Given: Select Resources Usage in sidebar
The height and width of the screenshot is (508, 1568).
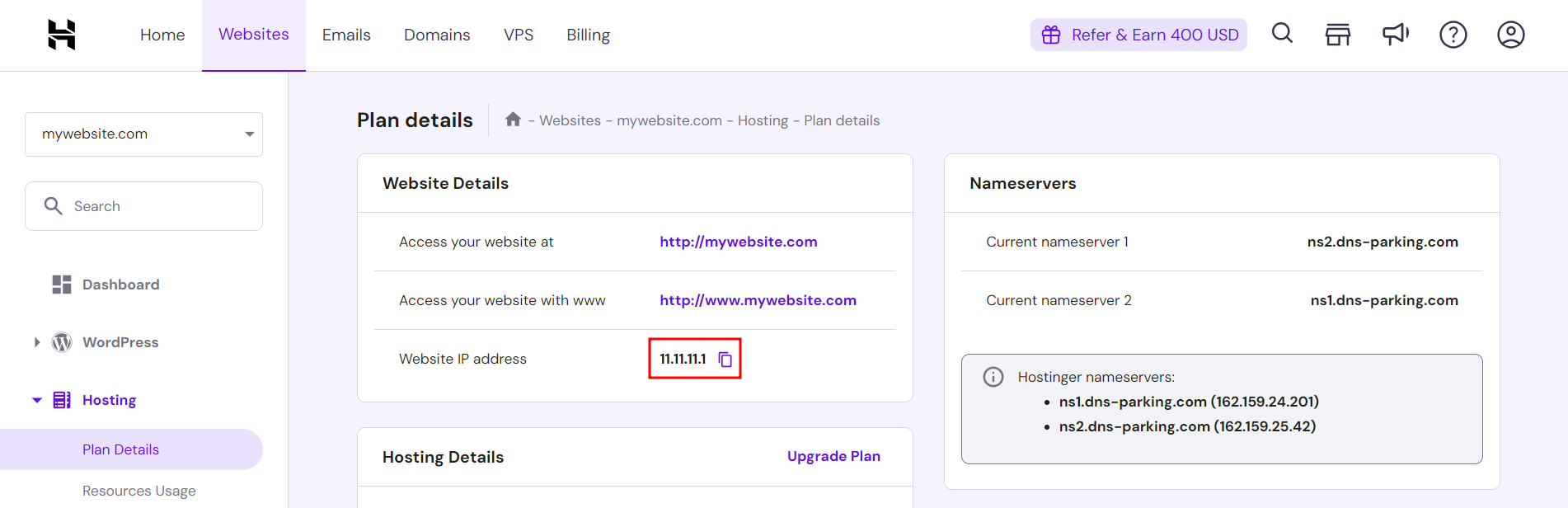Looking at the screenshot, I should coord(139,491).
